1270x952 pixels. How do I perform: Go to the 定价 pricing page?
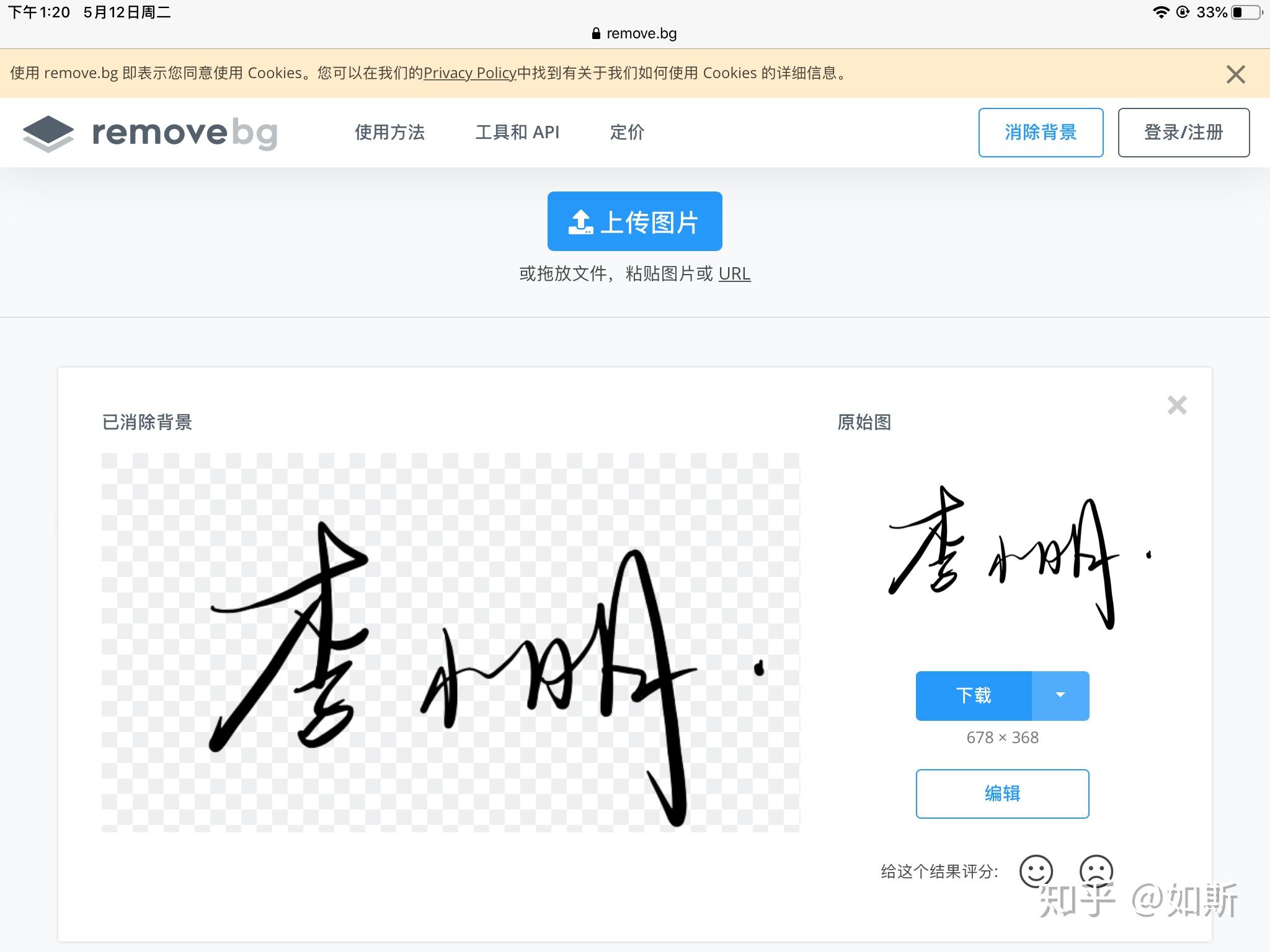tap(627, 132)
